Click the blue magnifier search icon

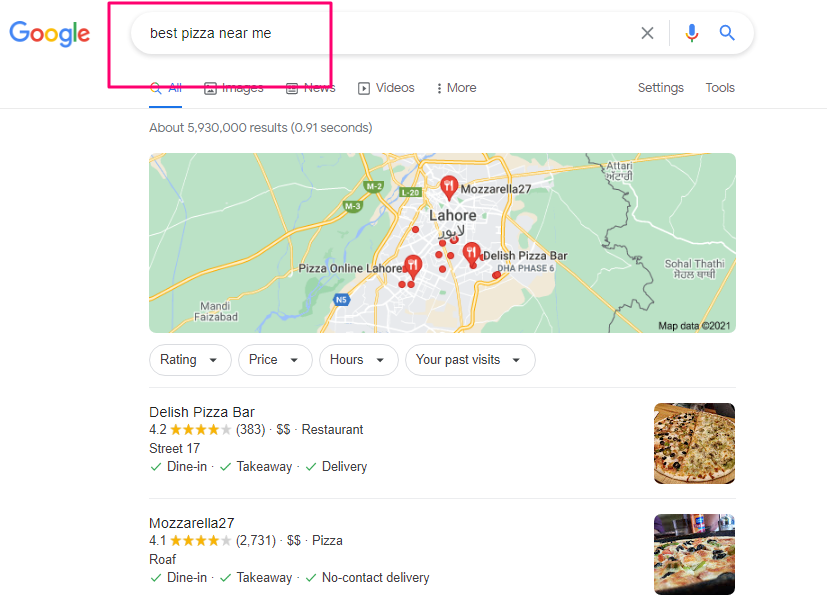tap(727, 33)
